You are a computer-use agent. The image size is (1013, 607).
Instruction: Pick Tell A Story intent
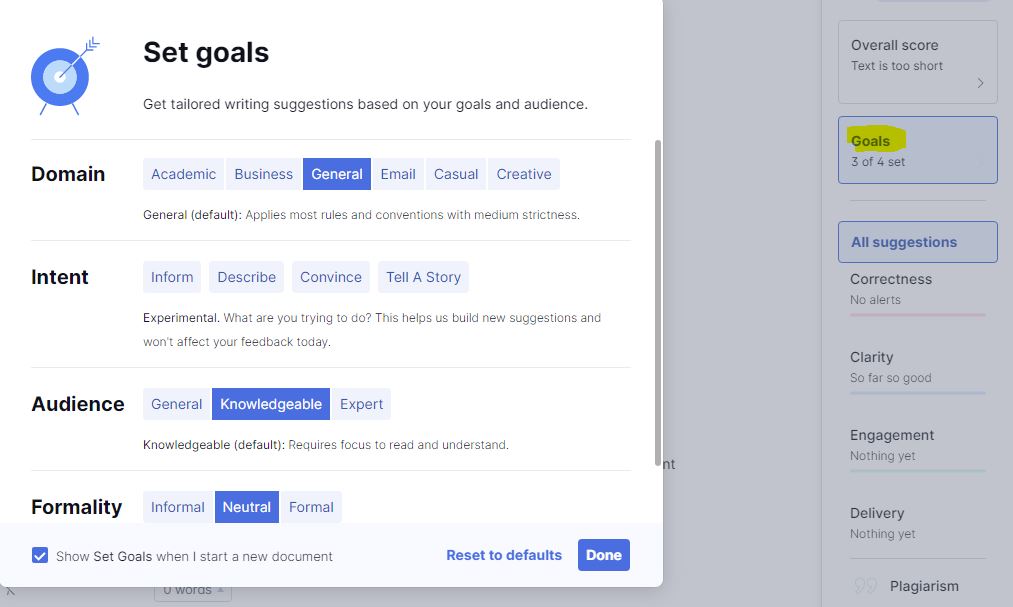pos(423,277)
